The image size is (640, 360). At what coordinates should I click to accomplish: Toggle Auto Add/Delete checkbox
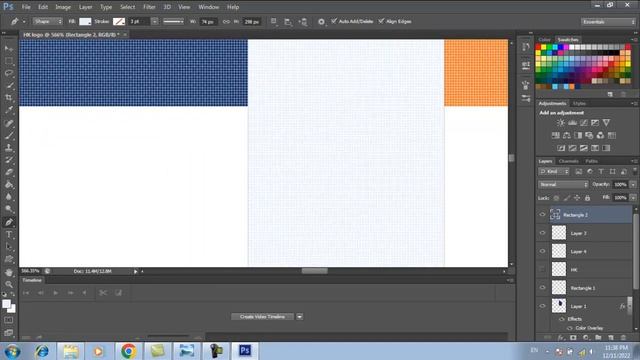coord(334,21)
